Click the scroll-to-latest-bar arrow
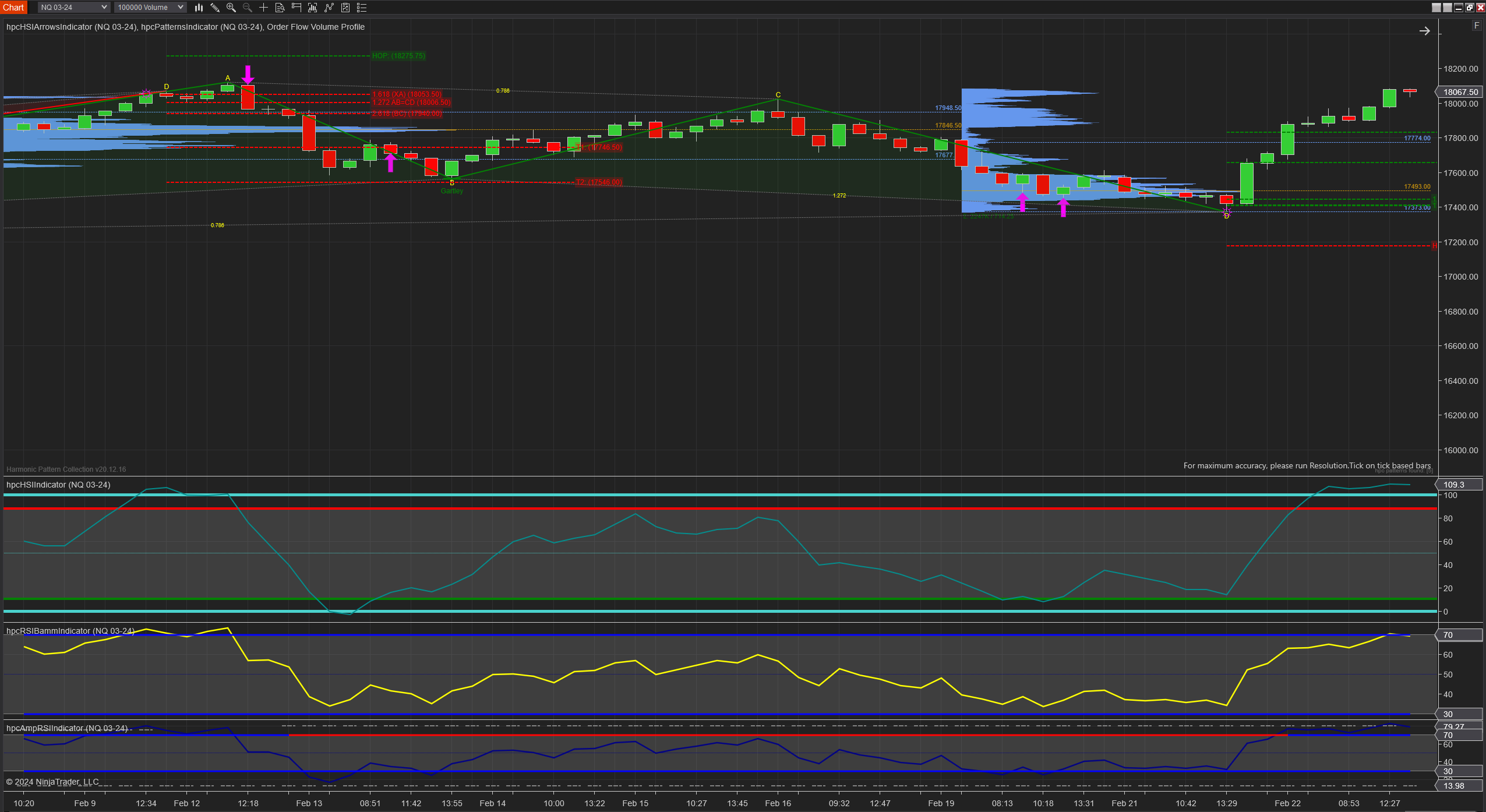 [x=1424, y=31]
